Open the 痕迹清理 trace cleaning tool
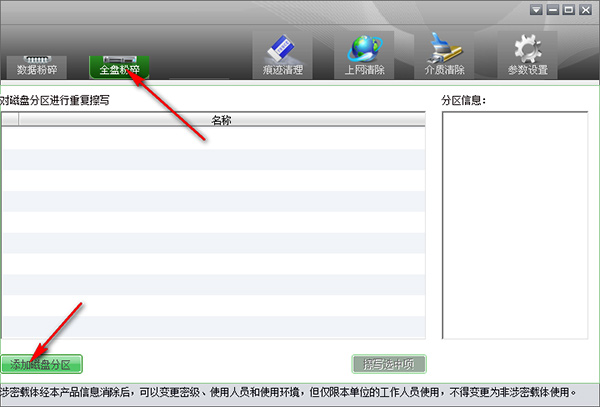 click(282, 54)
